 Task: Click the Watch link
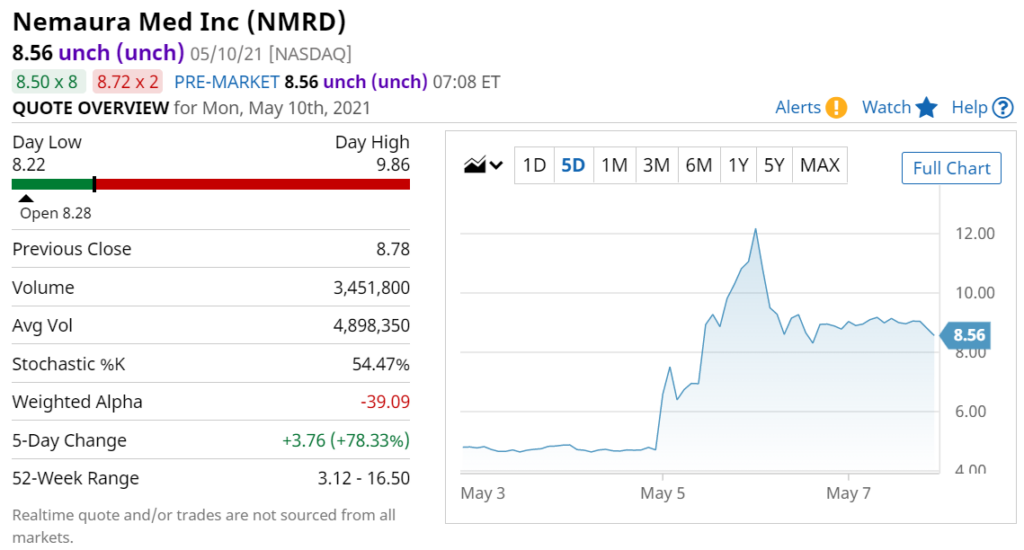pos(886,108)
